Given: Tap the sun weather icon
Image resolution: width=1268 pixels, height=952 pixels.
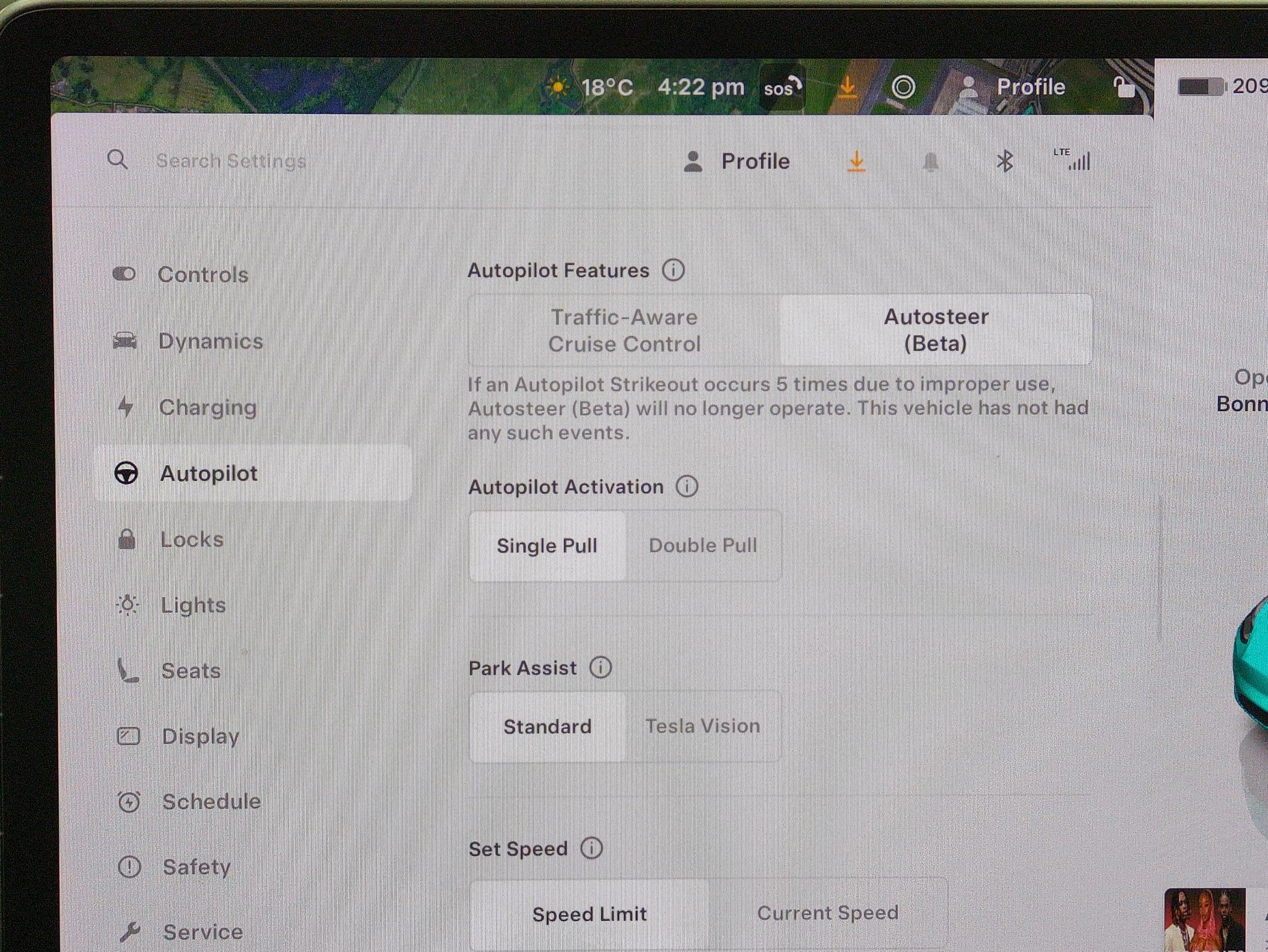Looking at the screenshot, I should point(557,87).
